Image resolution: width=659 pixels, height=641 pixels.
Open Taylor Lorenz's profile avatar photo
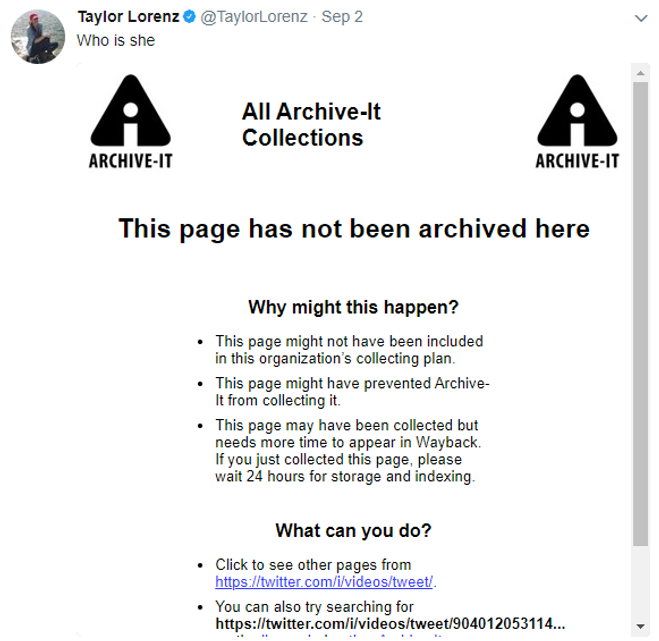(x=38, y=37)
